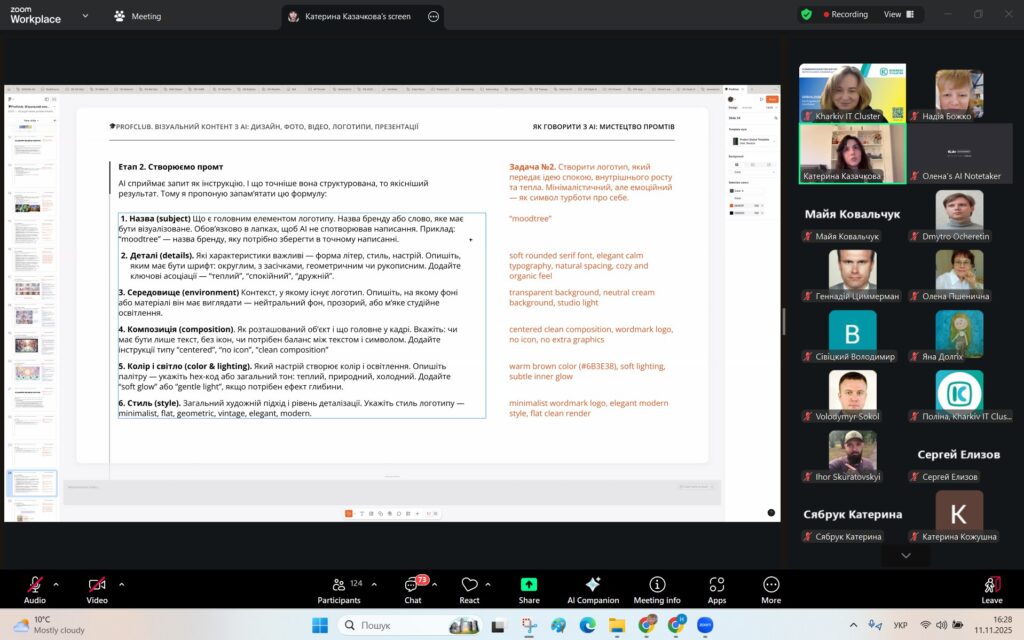Unmute the microphone in the Zoom toolbar
The width and height of the screenshot is (1024, 640).
(35, 585)
